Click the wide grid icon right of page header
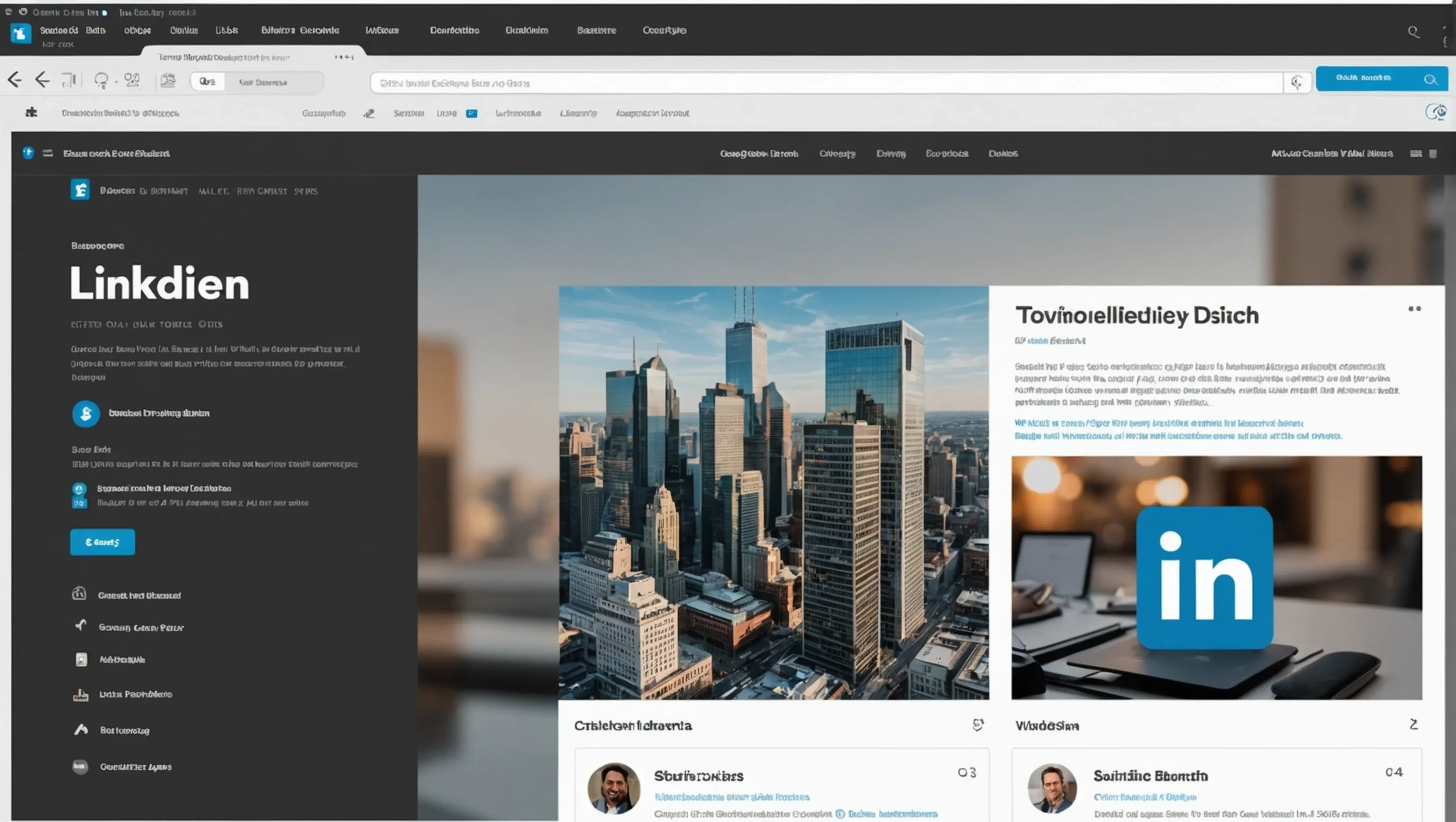Image resolution: width=1456 pixels, height=822 pixels. click(1416, 154)
